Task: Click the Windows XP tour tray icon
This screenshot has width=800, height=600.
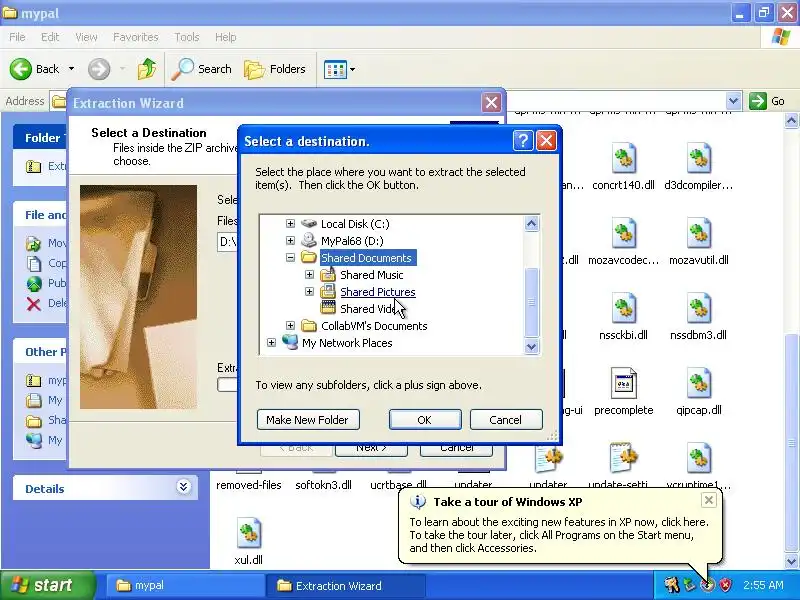Action: click(x=707, y=585)
